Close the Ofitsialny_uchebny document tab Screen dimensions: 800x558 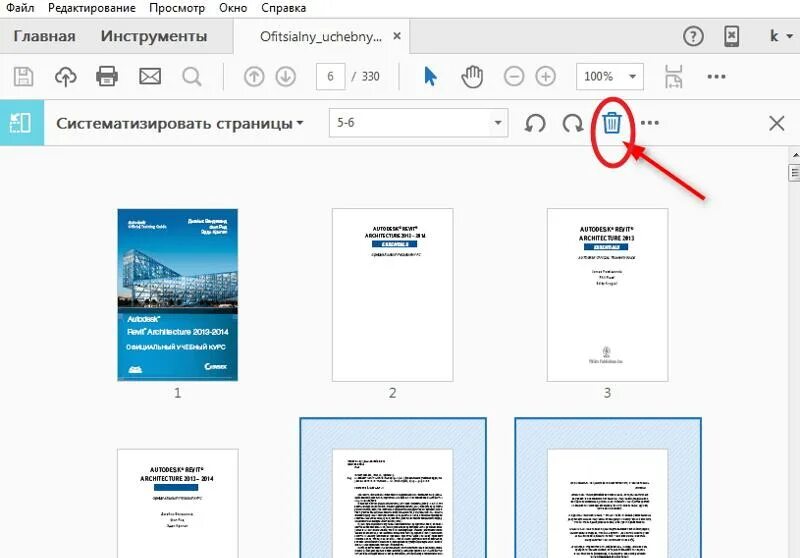[397, 36]
